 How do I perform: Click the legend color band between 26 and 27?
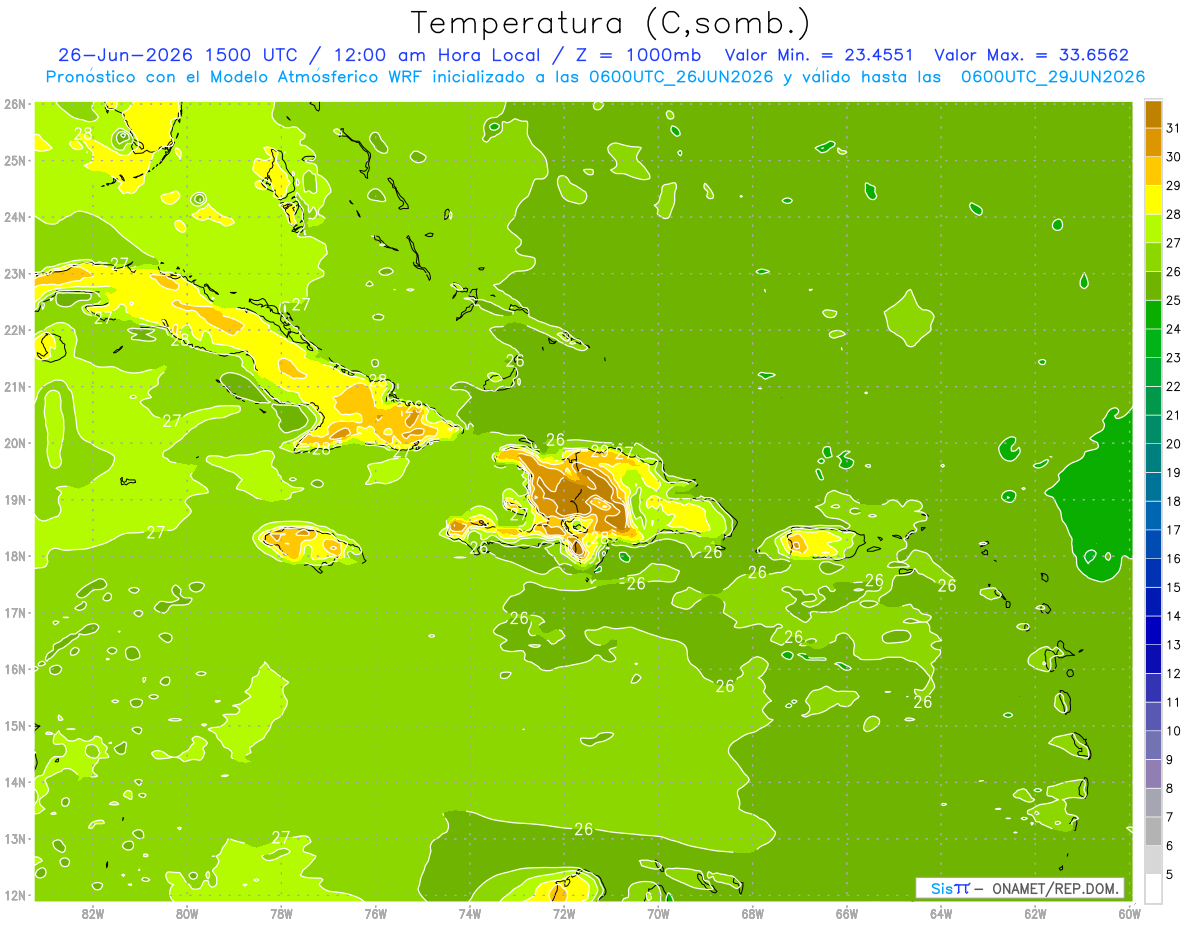pos(1153,257)
